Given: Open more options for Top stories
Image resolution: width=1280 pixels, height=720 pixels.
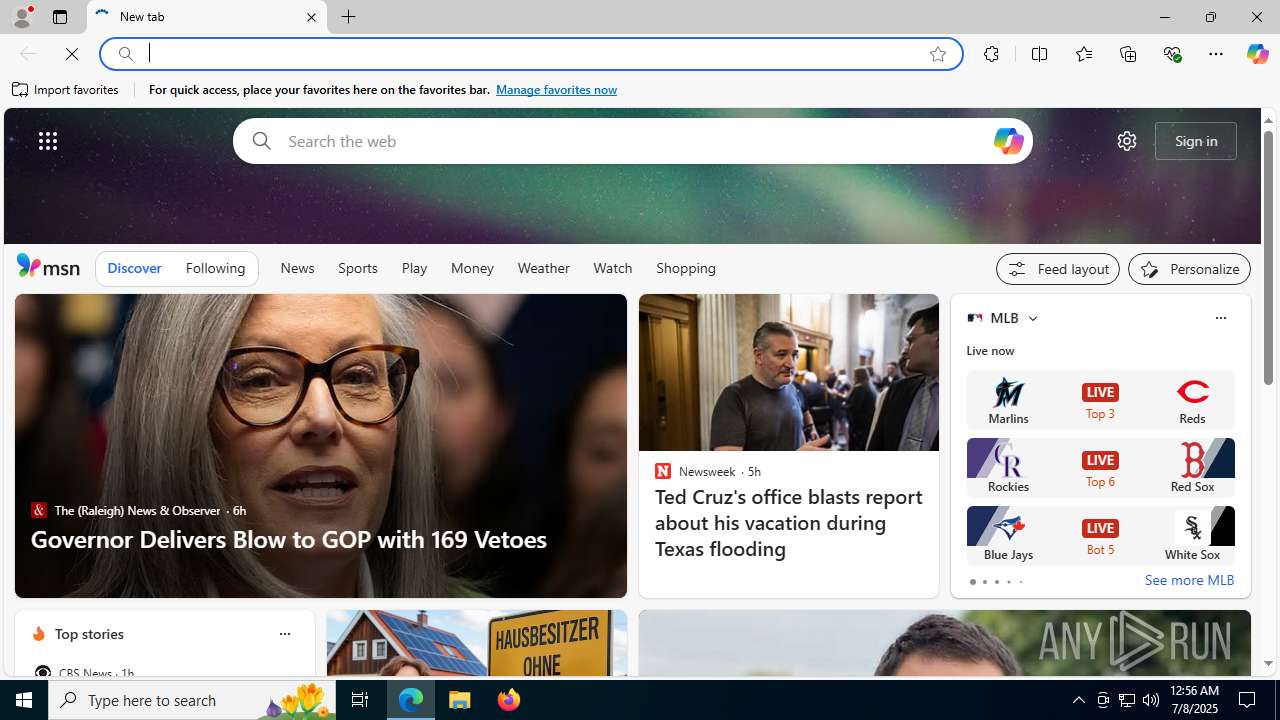Looking at the screenshot, I should 284,634.
